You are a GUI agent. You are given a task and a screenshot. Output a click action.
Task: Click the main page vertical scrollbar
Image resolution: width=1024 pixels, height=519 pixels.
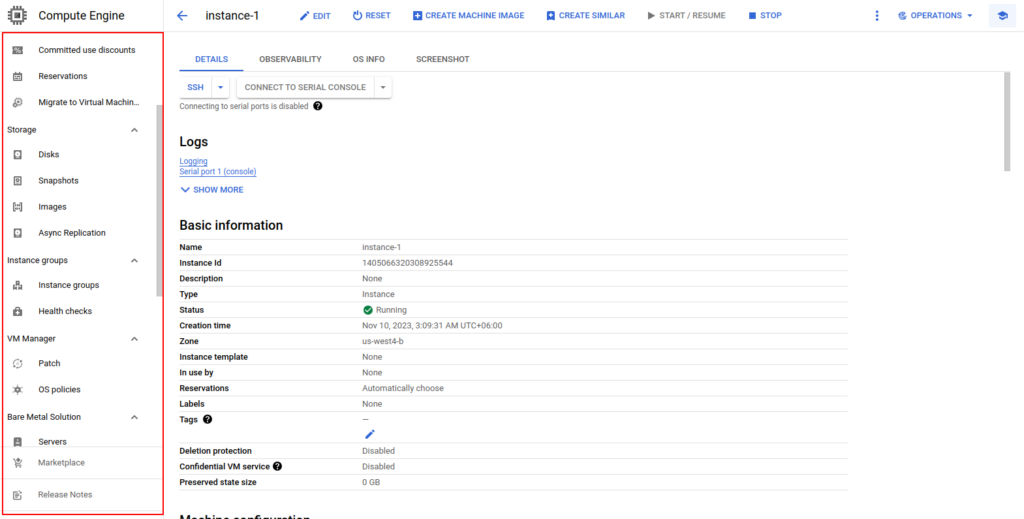tap(1007, 121)
